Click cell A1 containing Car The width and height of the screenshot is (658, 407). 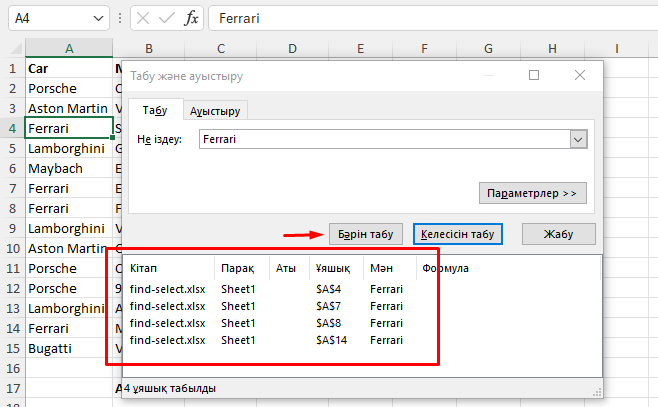(x=69, y=68)
